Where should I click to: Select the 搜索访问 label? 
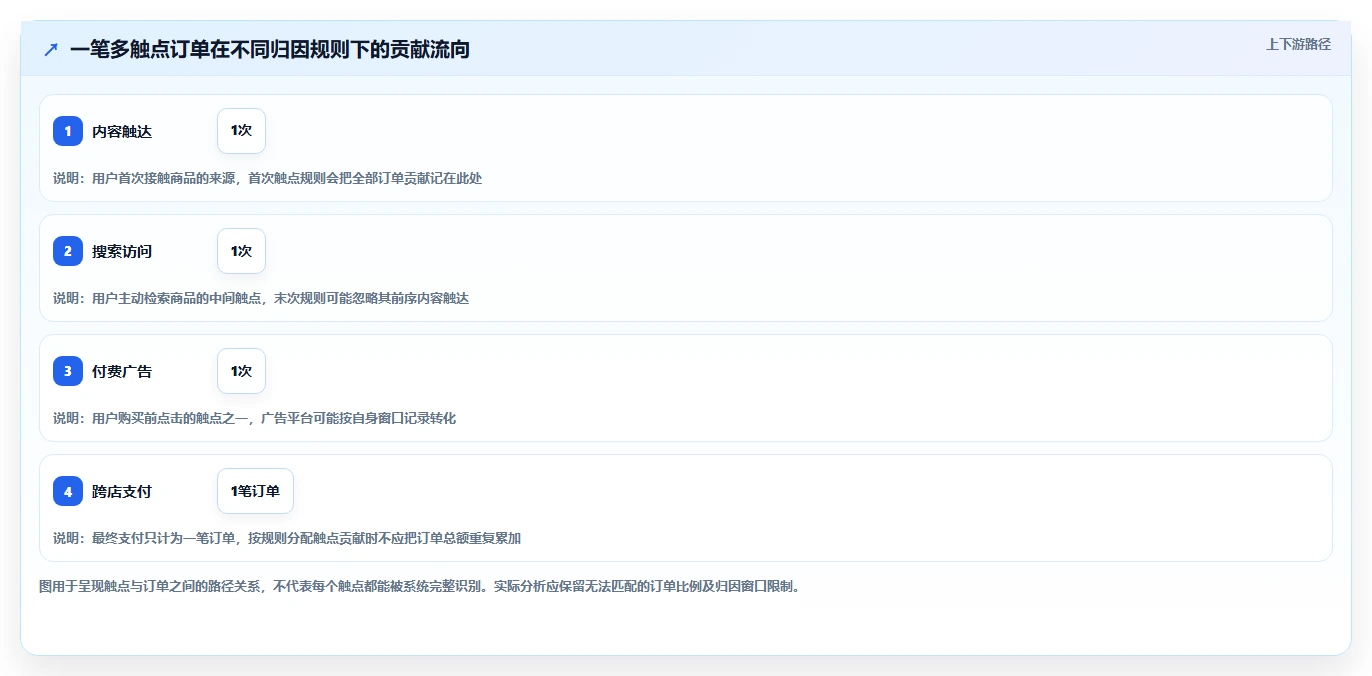pos(122,251)
